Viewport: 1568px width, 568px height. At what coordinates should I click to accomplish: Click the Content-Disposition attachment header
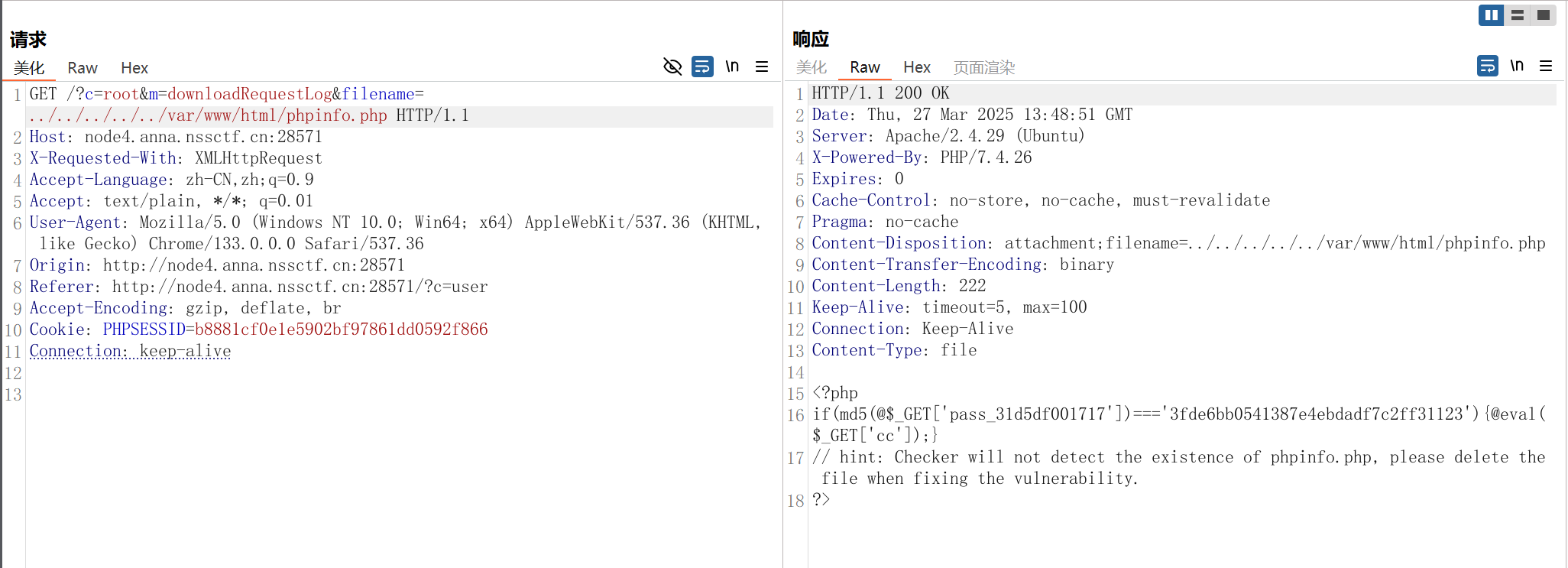pos(1178,243)
